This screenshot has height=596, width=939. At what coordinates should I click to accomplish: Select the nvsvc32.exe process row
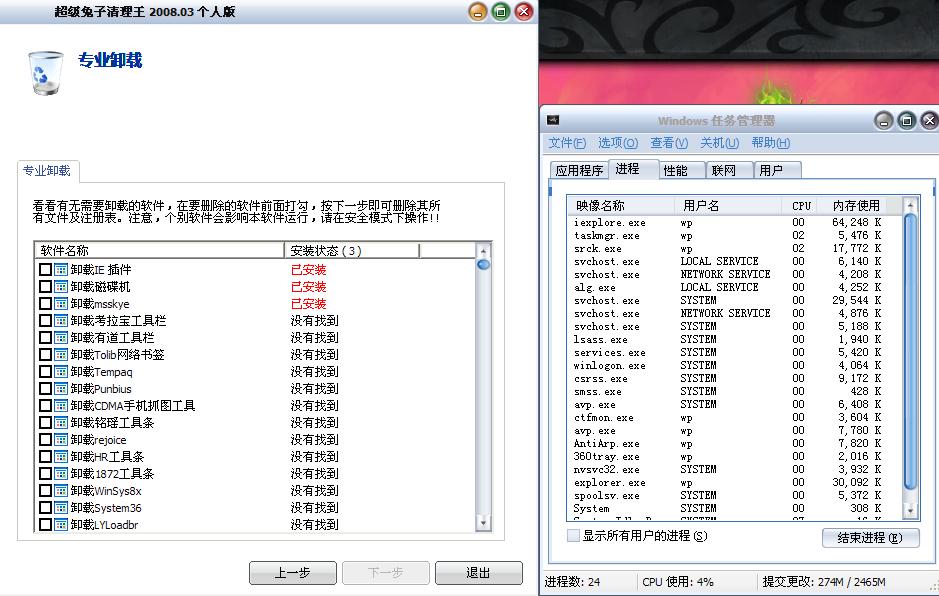click(x=734, y=469)
